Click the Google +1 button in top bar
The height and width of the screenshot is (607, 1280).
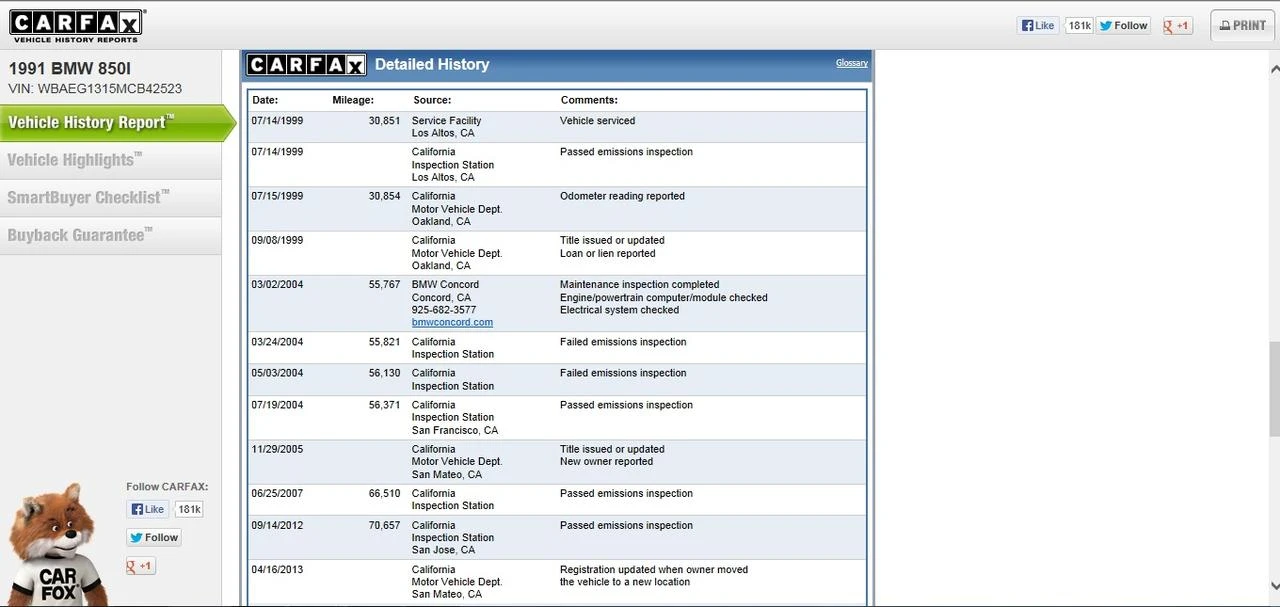click(x=1177, y=26)
